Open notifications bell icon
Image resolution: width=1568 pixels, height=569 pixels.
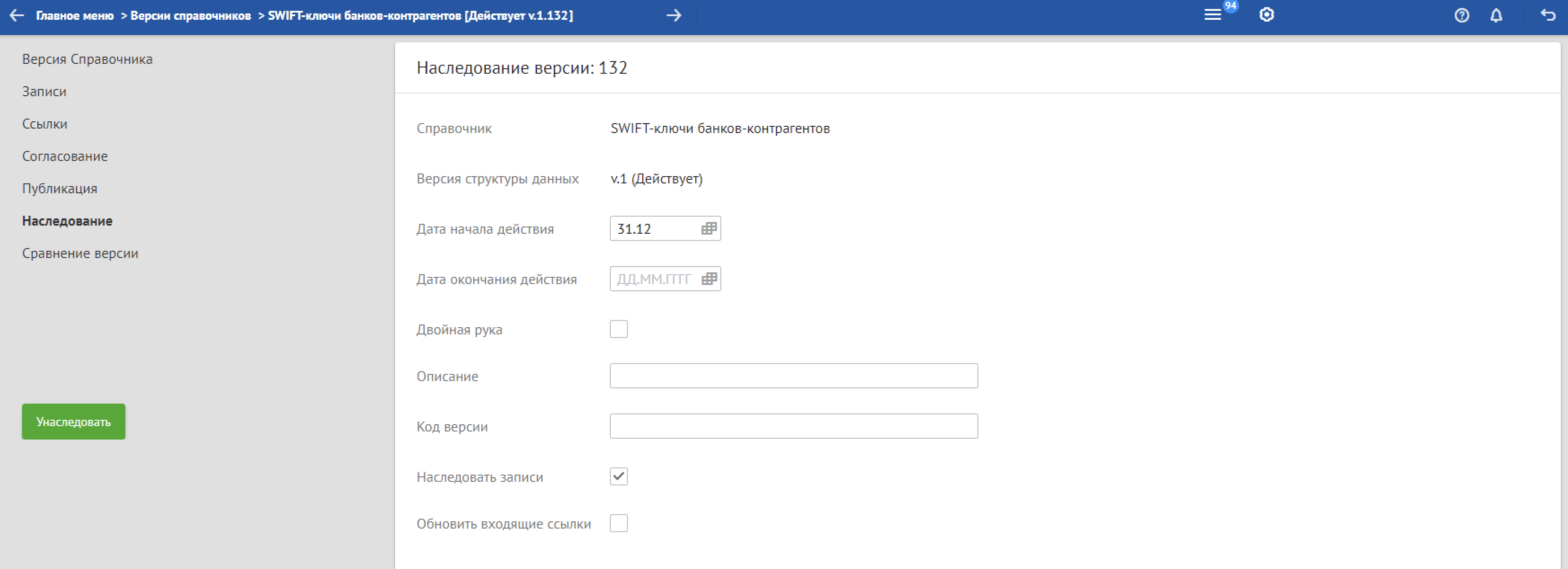pos(1496,16)
